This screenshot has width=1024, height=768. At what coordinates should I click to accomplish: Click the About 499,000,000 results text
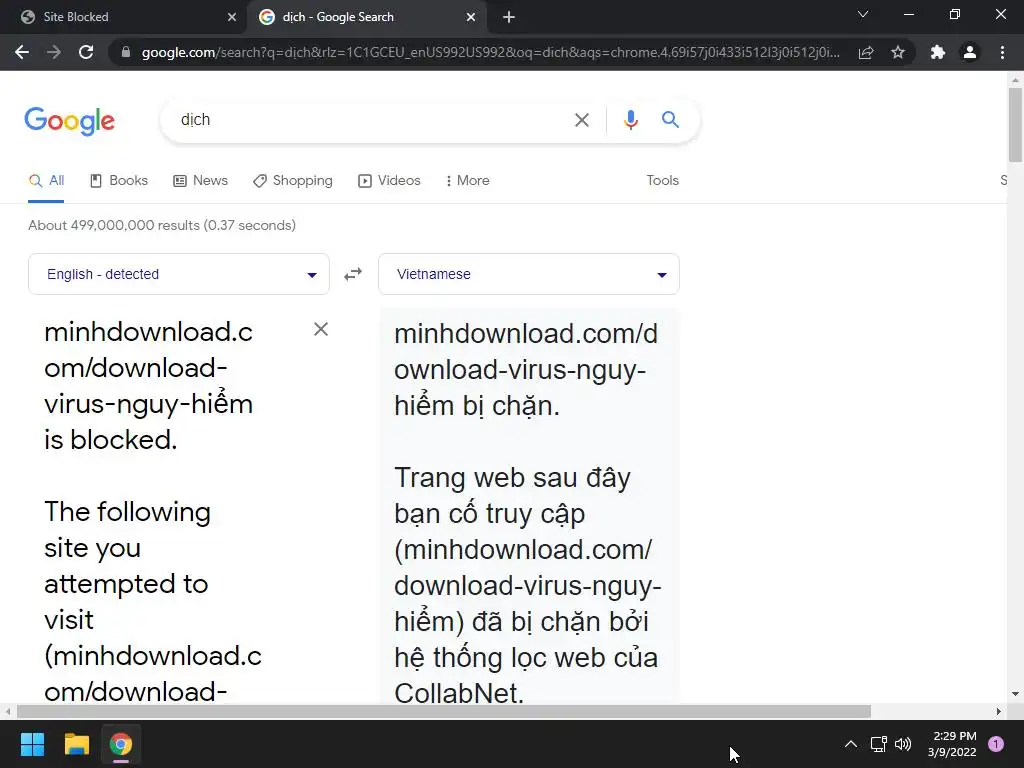coord(162,225)
